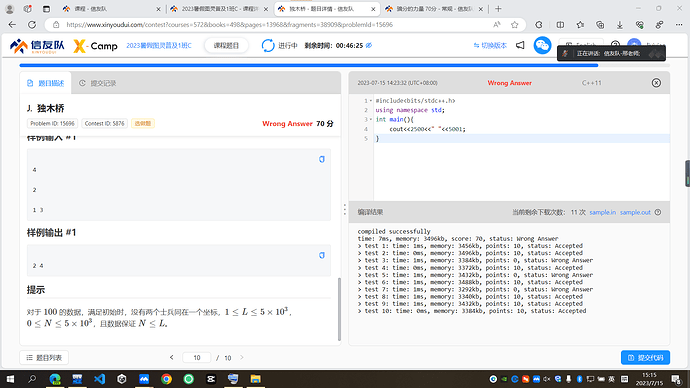Go back with the browser back arrow
The width and height of the screenshot is (690, 388).
(12, 25)
